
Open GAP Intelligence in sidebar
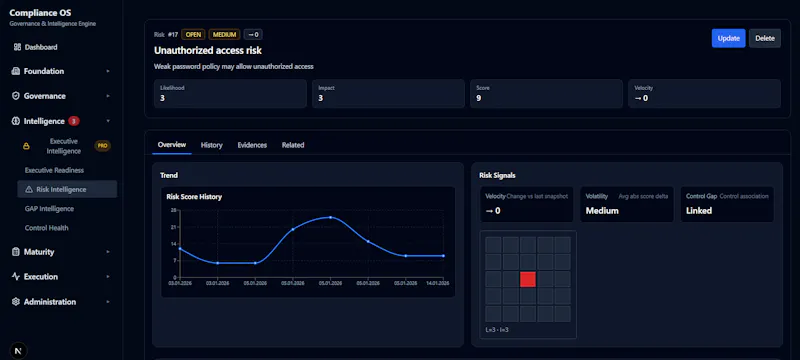[49, 209]
